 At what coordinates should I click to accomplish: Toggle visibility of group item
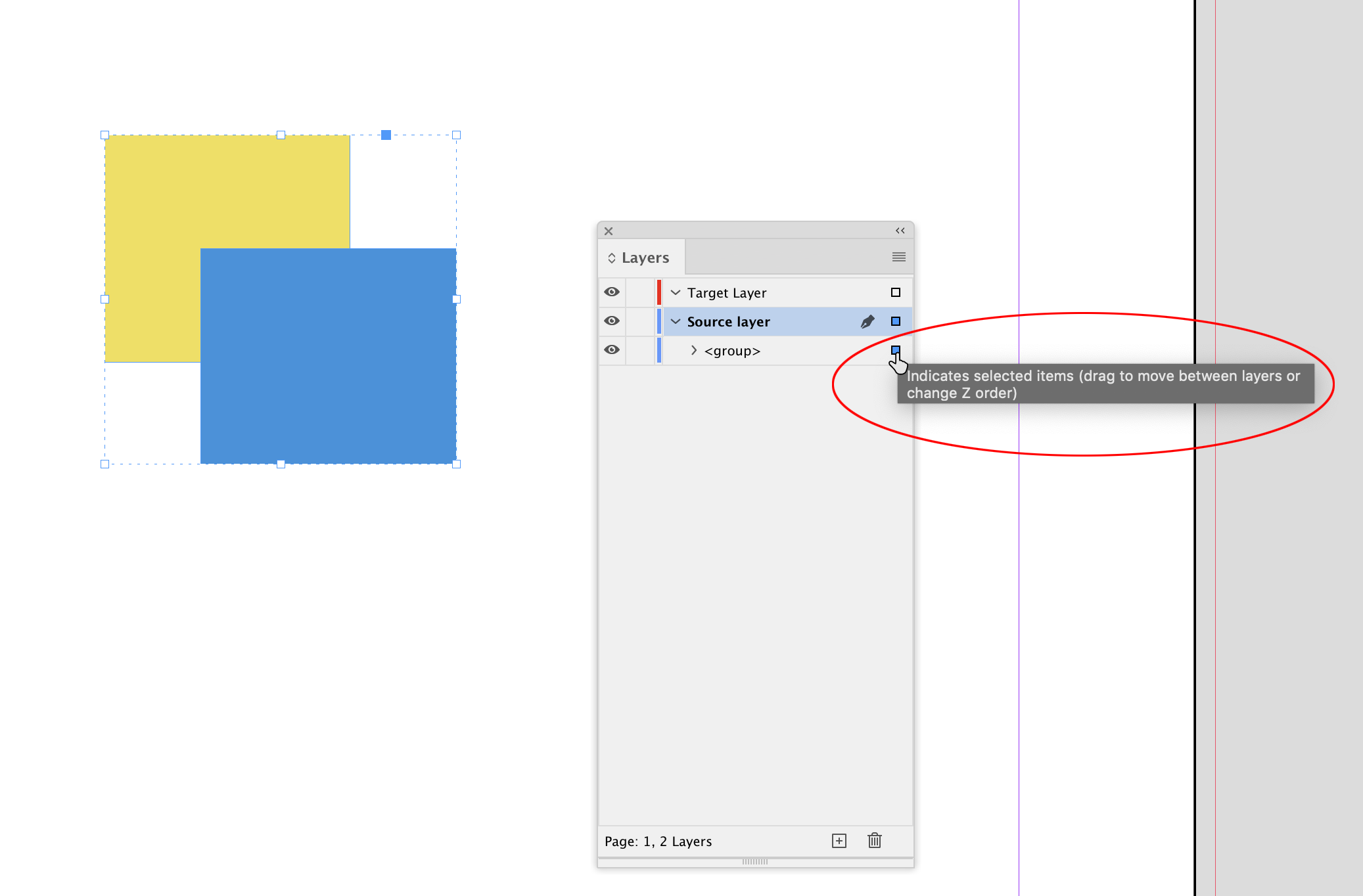(610, 350)
